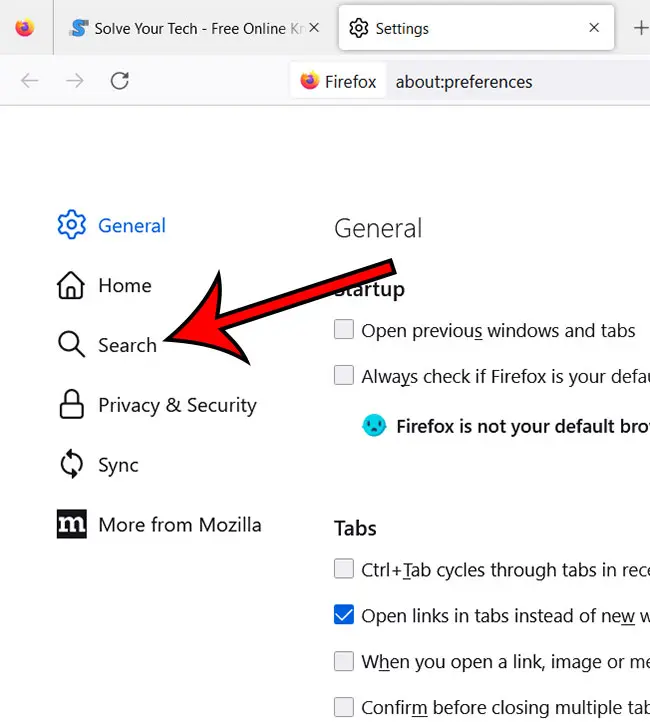Click the Firefox View icon in tab bar
650x722 pixels.
(25, 28)
